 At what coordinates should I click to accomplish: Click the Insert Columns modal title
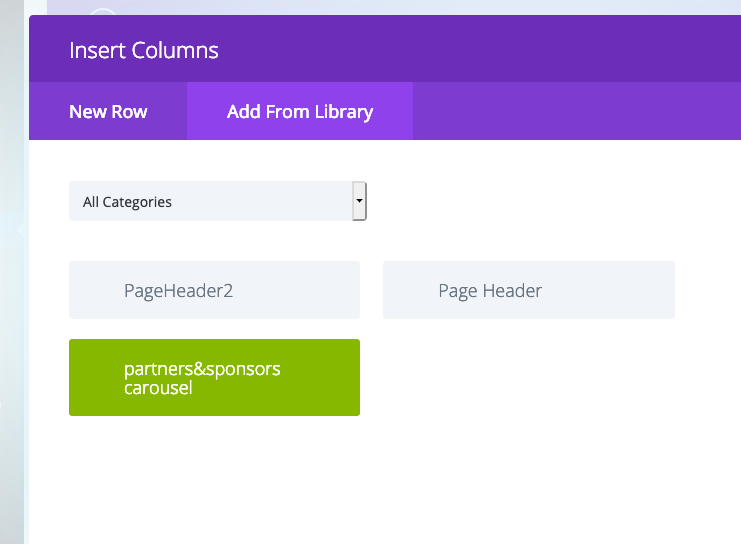(144, 51)
